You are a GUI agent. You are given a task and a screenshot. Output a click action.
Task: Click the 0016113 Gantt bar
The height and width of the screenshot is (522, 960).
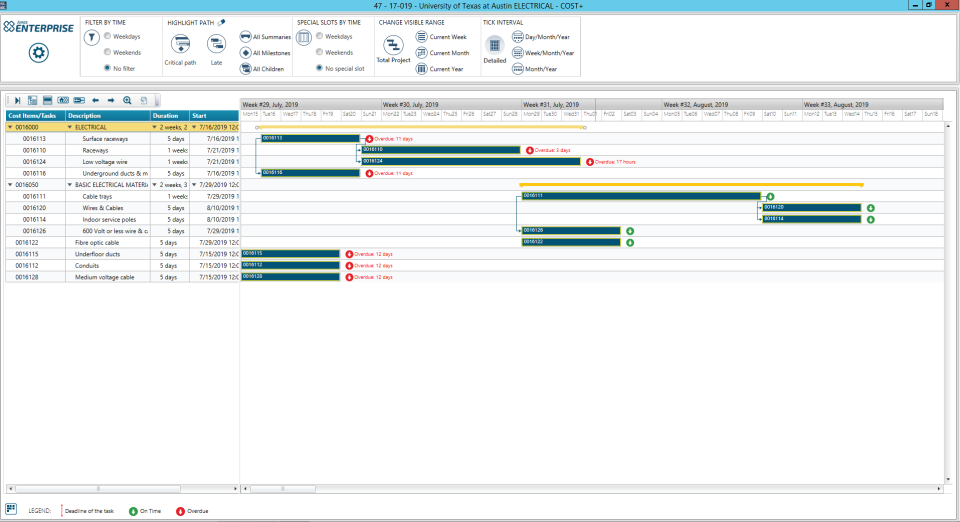click(x=310, y=138)
